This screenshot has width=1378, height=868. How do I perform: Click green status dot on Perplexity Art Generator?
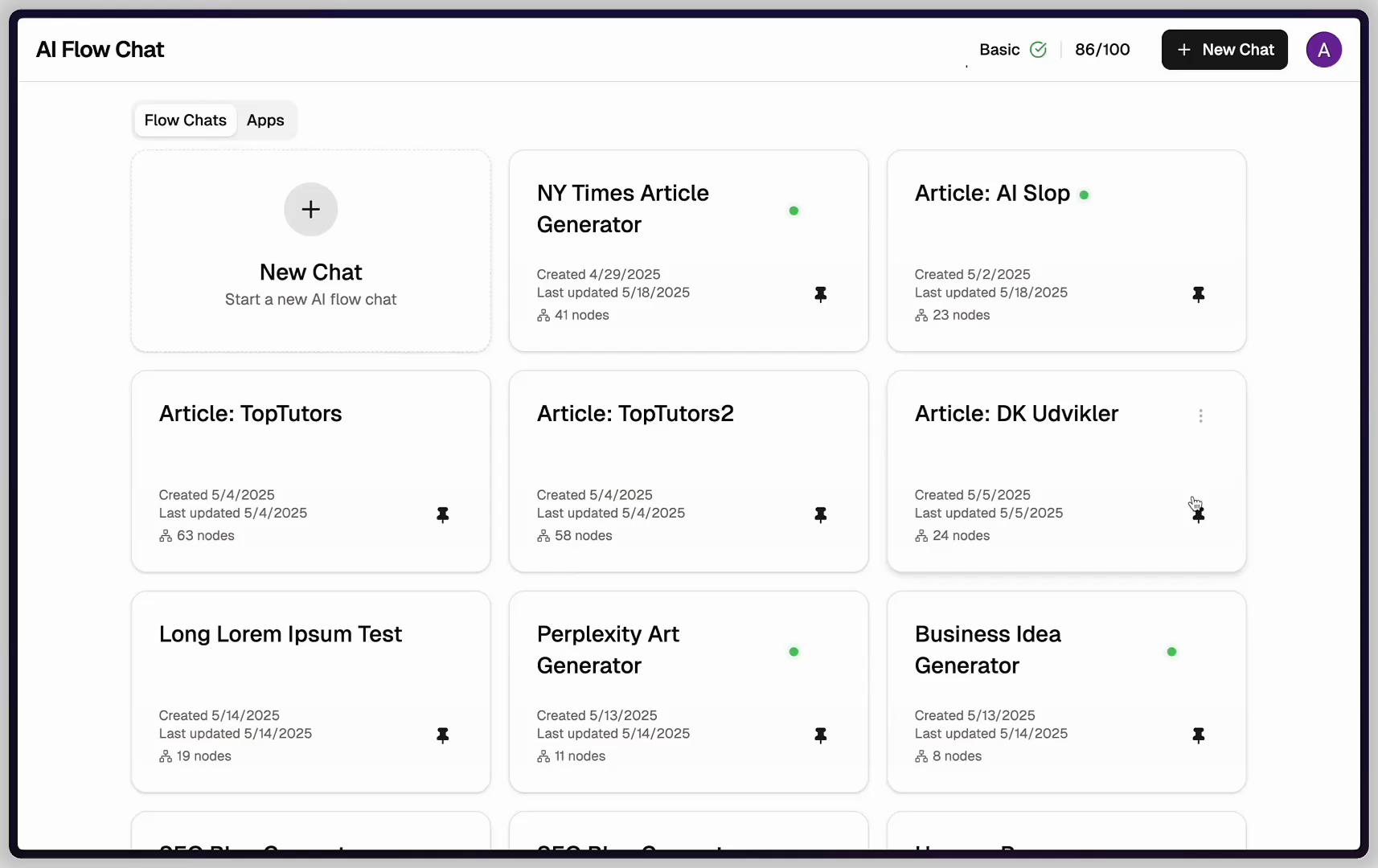tap(794, 652)
